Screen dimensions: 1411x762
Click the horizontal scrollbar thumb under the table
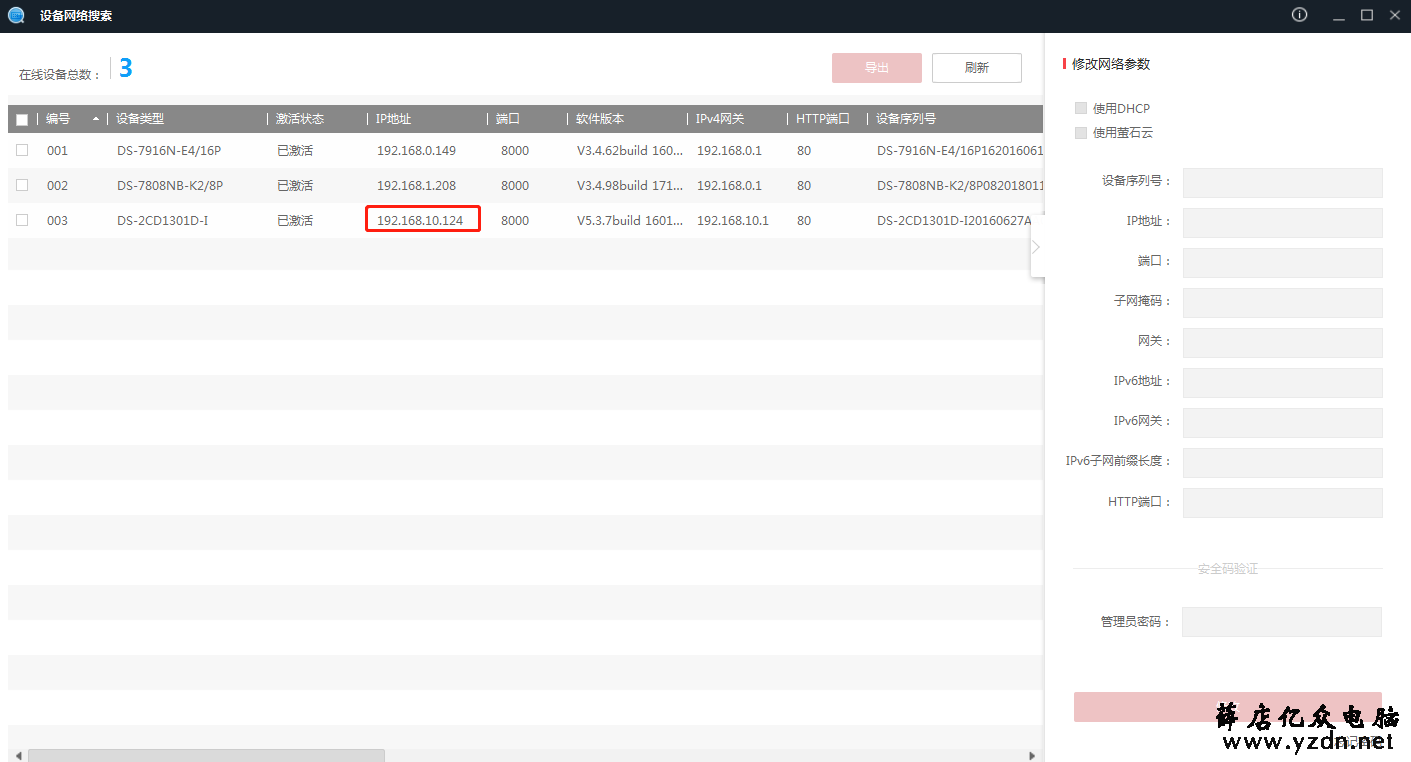tap(206, 756)
